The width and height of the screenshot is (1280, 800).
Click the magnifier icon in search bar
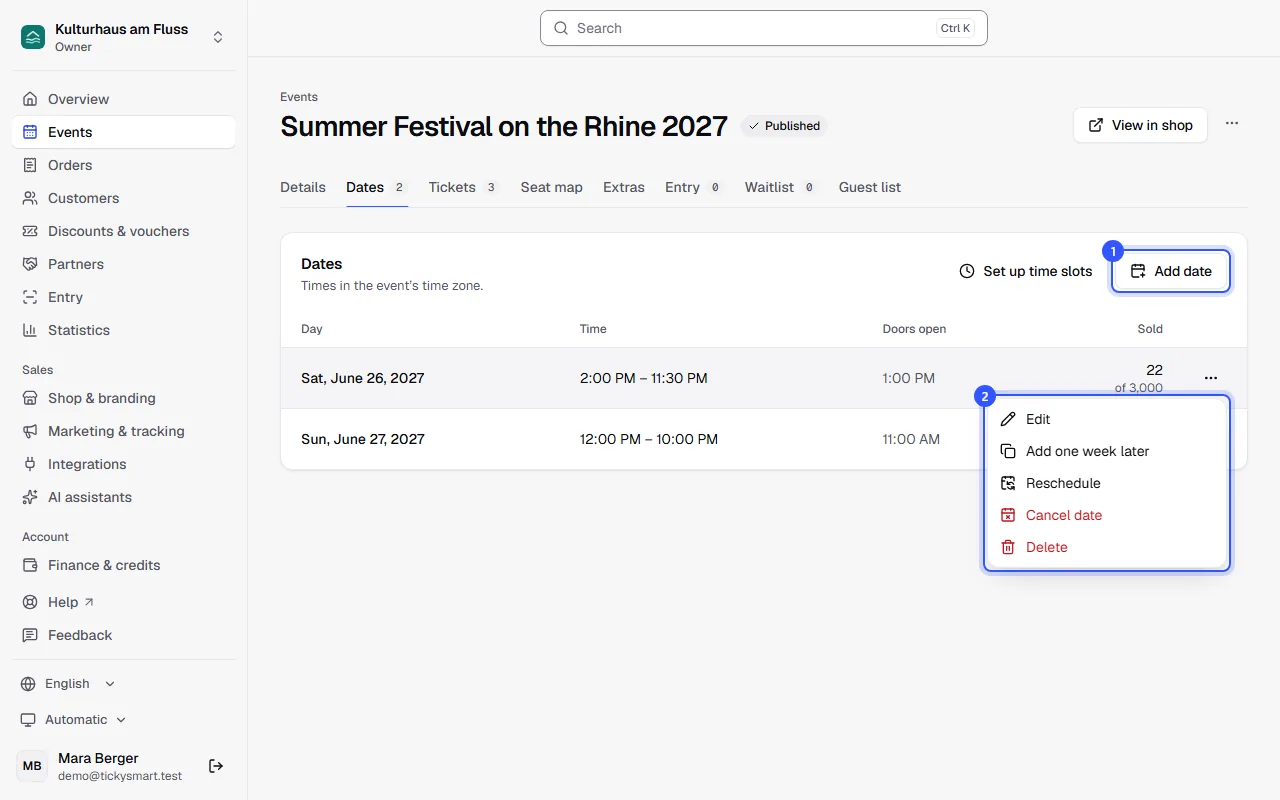coord(562,28)
